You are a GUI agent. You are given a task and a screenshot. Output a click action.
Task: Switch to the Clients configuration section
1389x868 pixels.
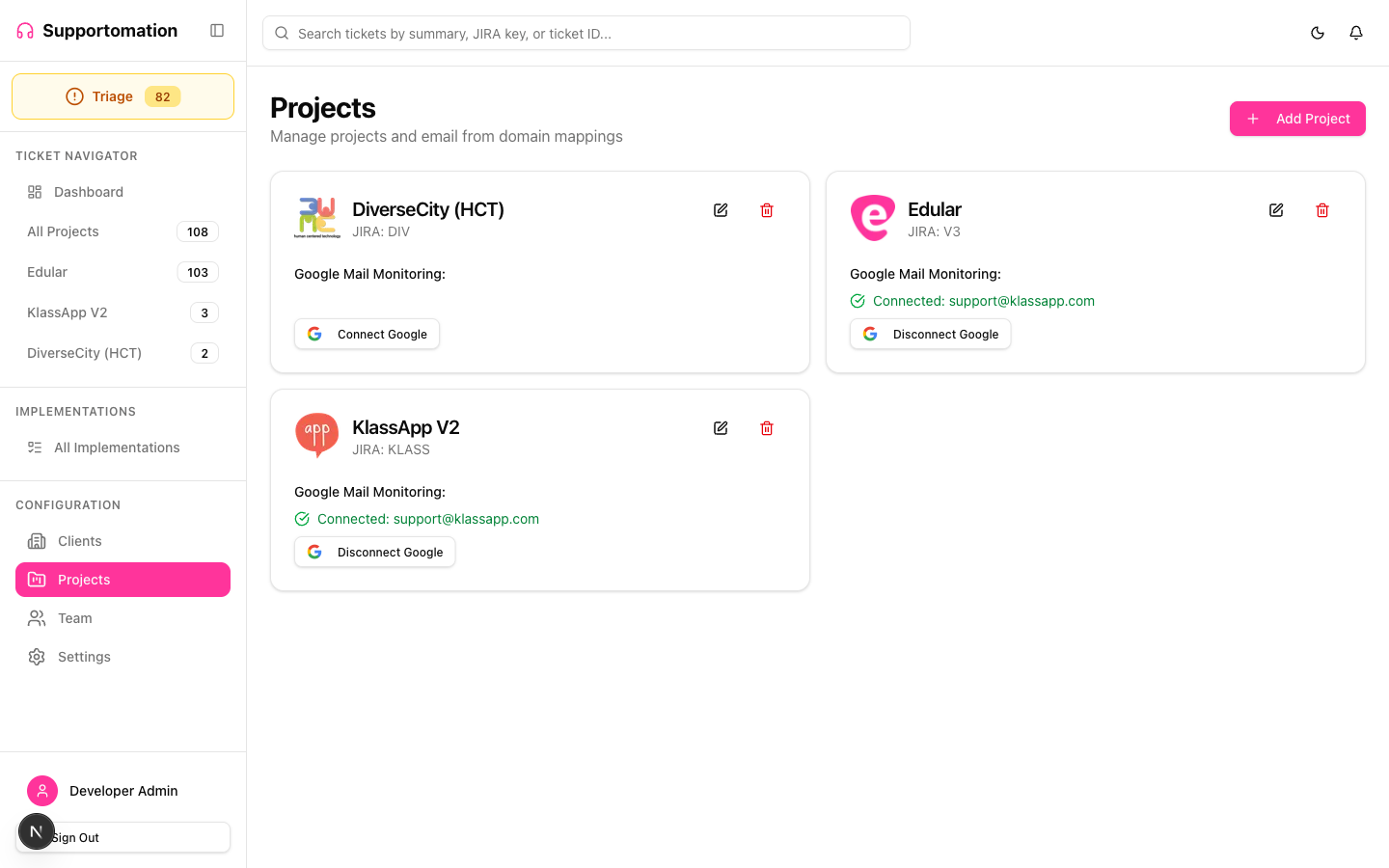pyautogui.click(x=77, y=541)
